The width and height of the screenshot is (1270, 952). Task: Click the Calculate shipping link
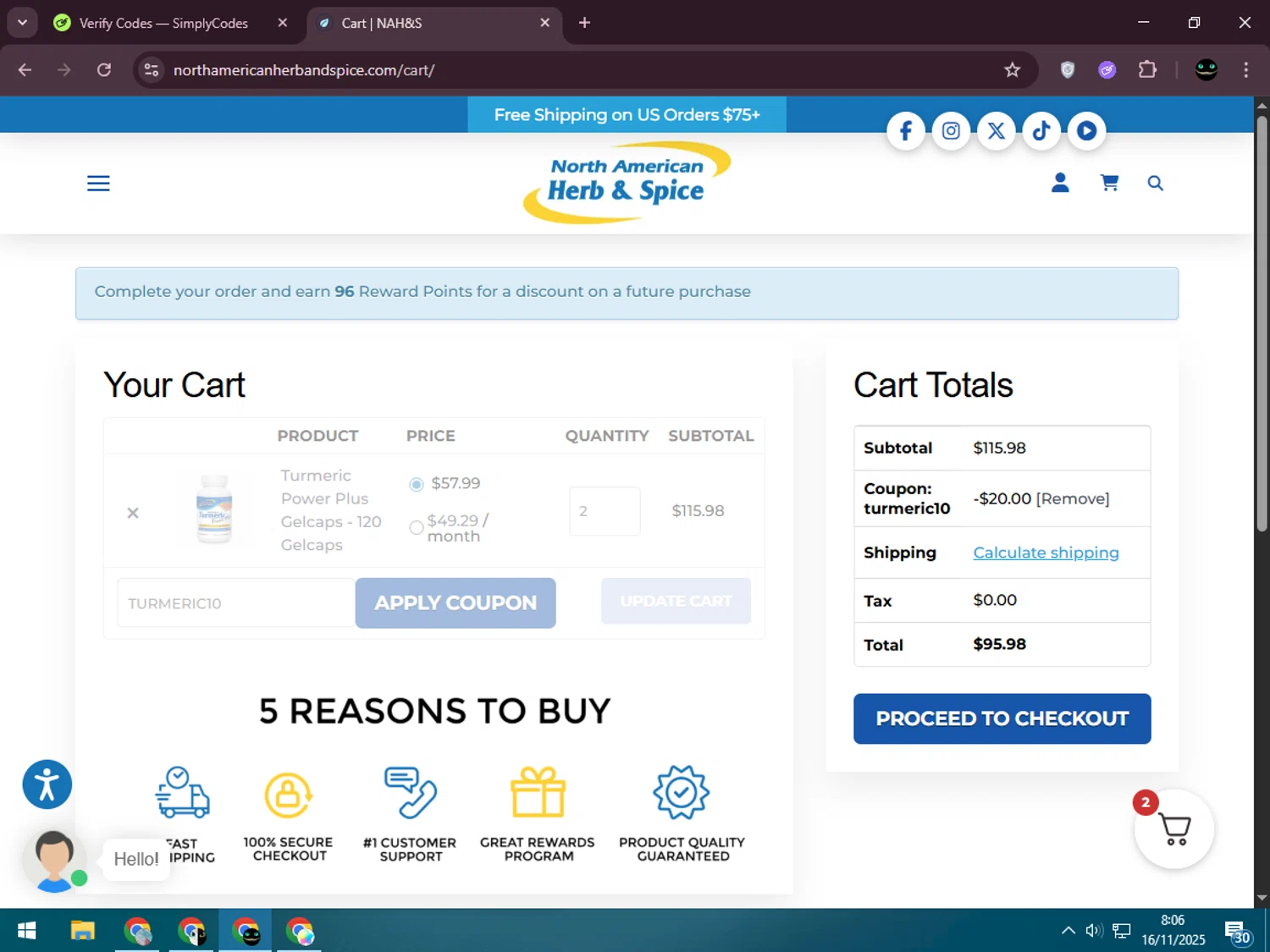pos(1046,553)
